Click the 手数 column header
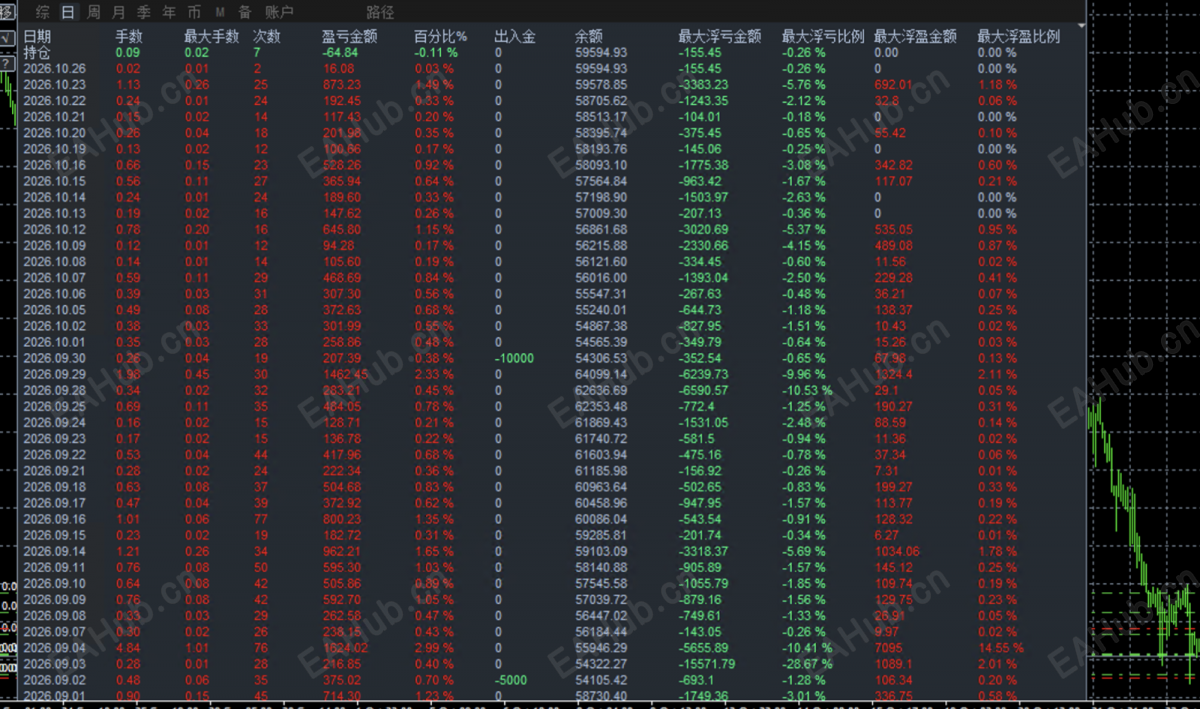The image size is (1200, 709). point(130,36)
